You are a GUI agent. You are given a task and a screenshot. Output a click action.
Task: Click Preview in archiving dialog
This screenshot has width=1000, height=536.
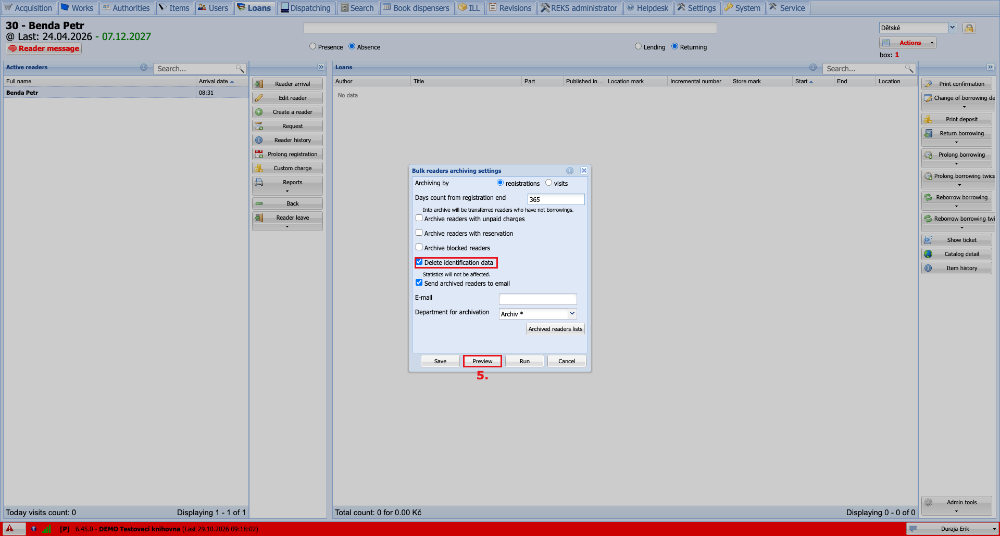tap(482, 361)
